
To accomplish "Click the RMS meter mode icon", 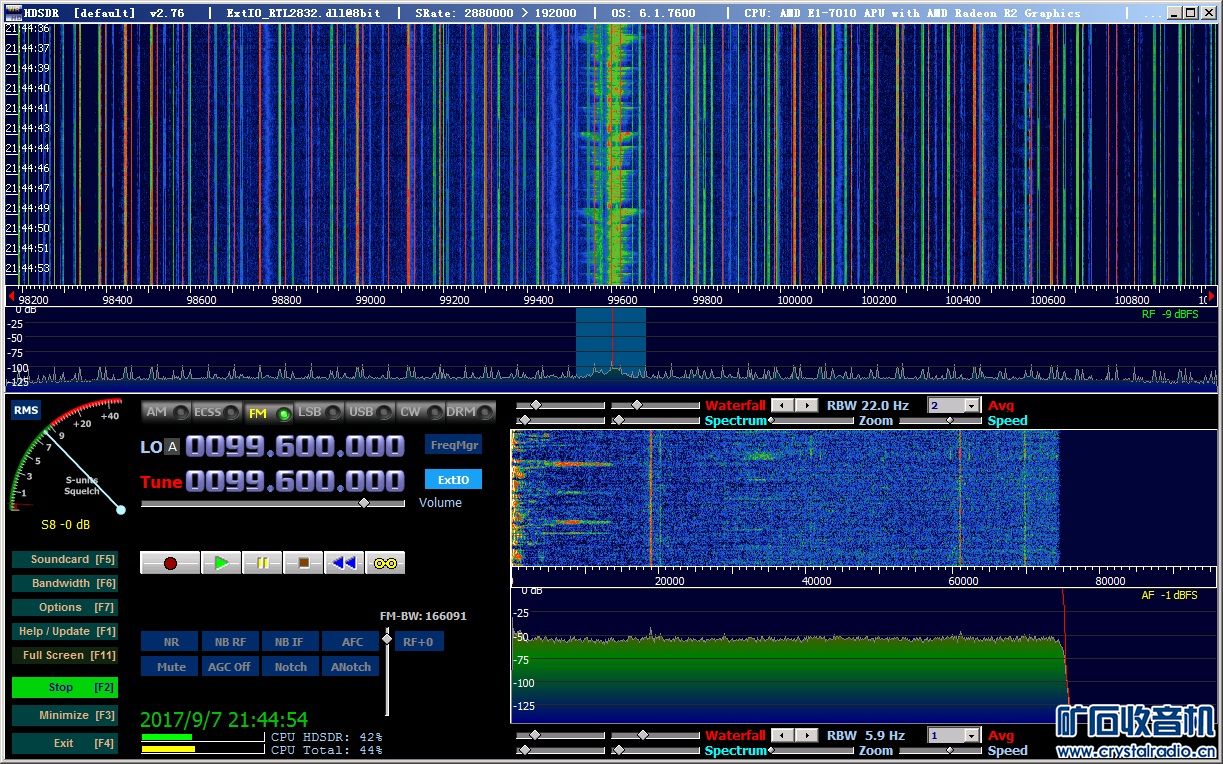I will coord(26,410).
